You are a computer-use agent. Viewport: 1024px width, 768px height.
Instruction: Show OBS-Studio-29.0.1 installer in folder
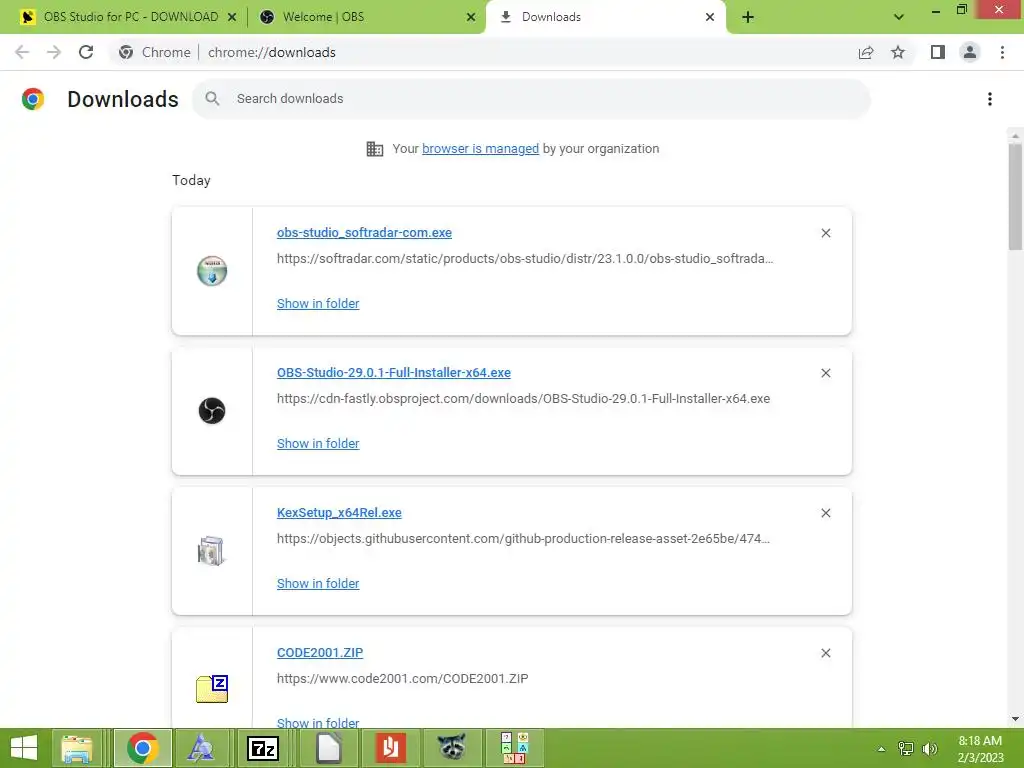318,443
